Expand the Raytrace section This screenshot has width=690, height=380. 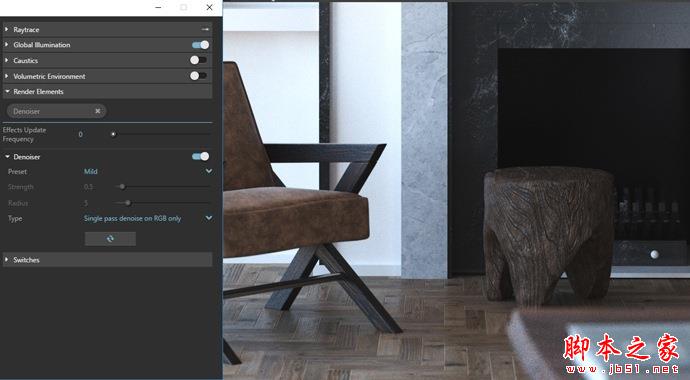(7, 29)
